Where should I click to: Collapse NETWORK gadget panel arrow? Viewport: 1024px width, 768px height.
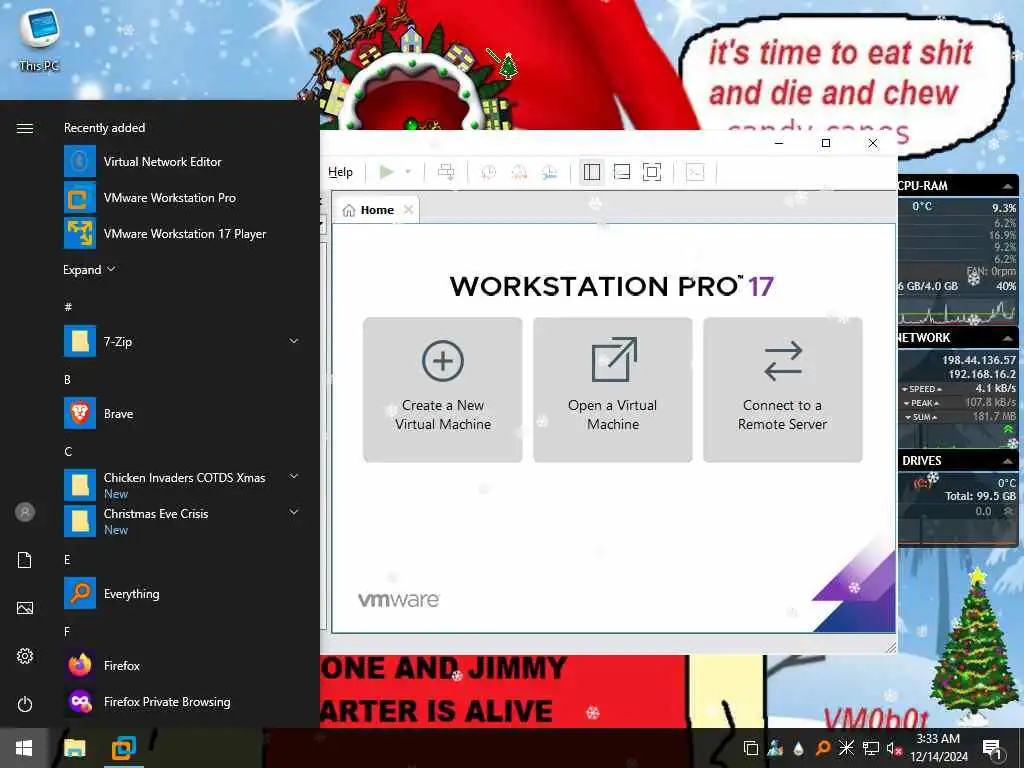click(1008, 338)
